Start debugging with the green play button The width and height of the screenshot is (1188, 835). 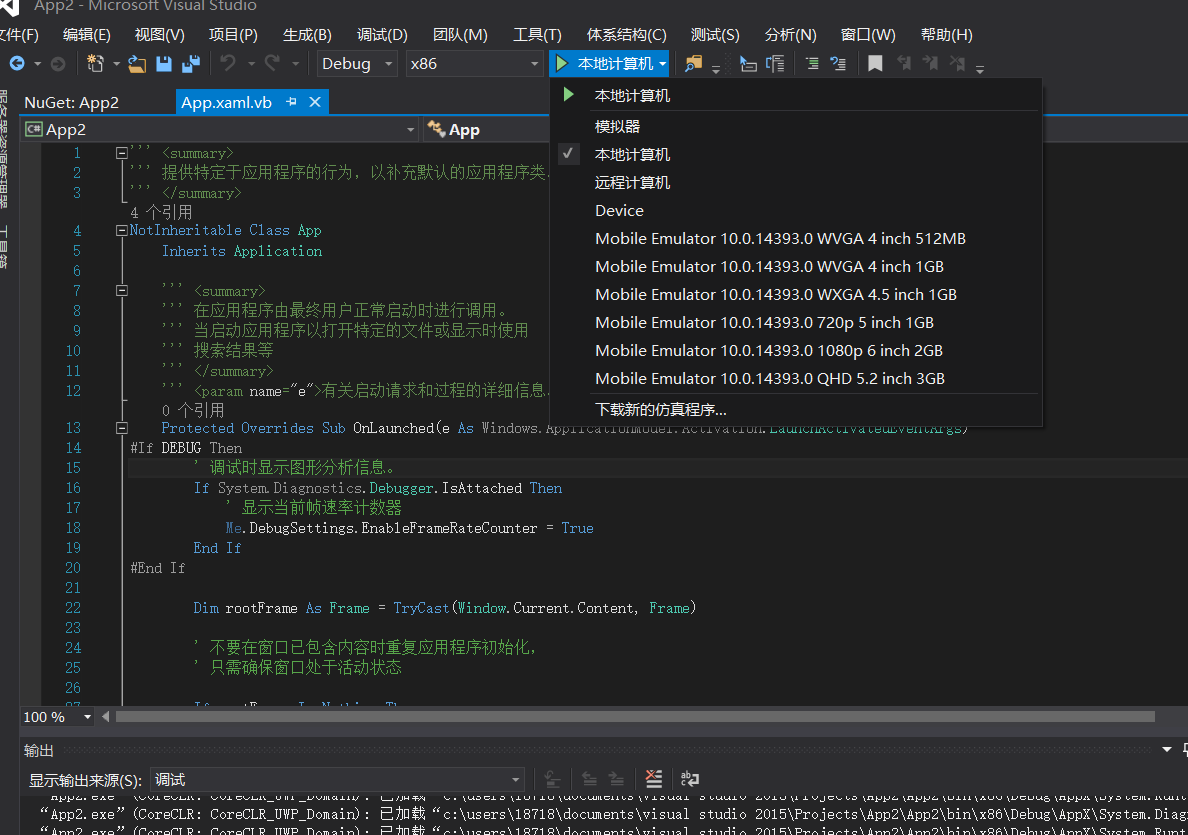coord(561,64)
